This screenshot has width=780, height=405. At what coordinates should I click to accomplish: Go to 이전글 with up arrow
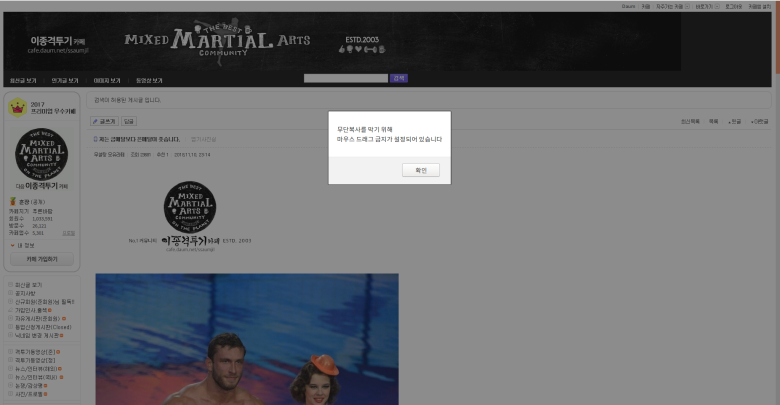(x=734, y=121)
